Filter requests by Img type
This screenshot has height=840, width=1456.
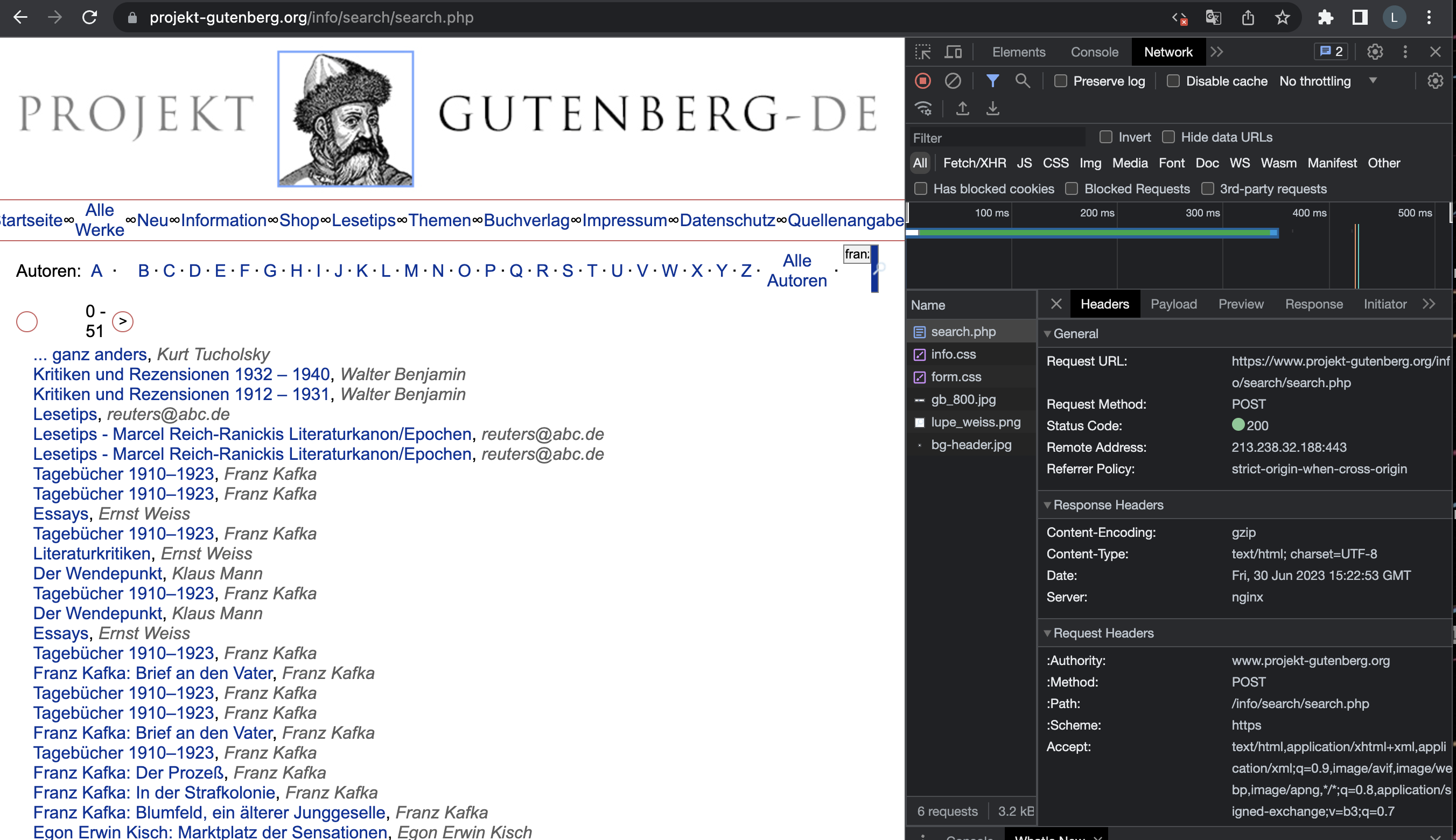click(1090, 163)
